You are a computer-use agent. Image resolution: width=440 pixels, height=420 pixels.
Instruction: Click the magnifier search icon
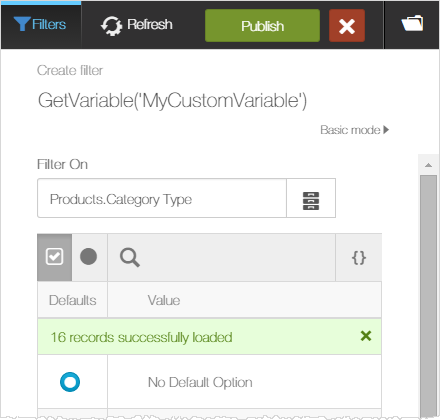[x=130, y=258]
